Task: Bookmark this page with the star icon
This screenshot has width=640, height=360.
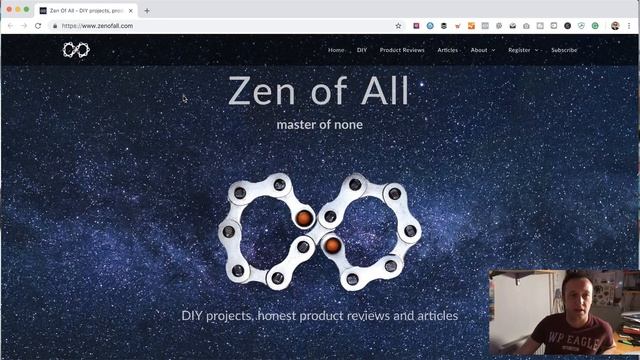Action: [x=398, y=26]
